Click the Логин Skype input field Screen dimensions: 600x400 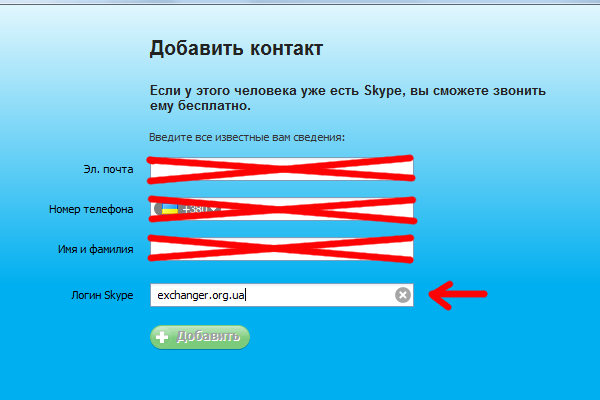[282, 295]
